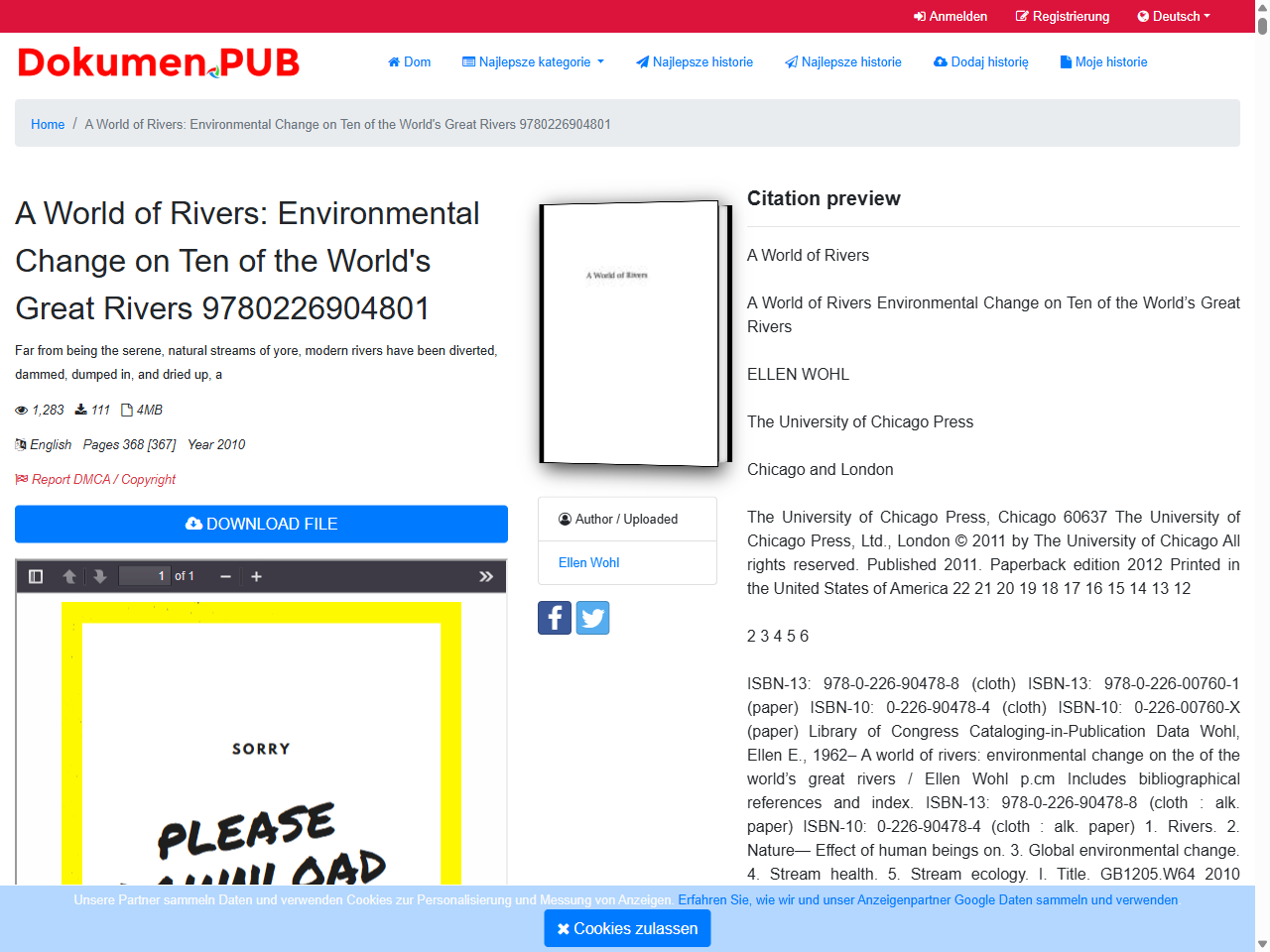Expand the Najlepsze kategorie menu
The width and height of the screenshot is (1270, 952).
(533, 61)
